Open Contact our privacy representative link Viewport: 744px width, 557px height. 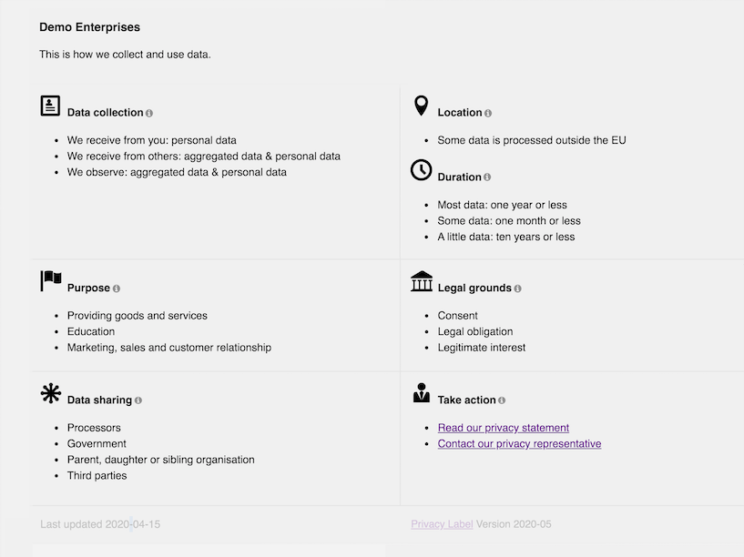pyautogui.click(x=519, y=444)
